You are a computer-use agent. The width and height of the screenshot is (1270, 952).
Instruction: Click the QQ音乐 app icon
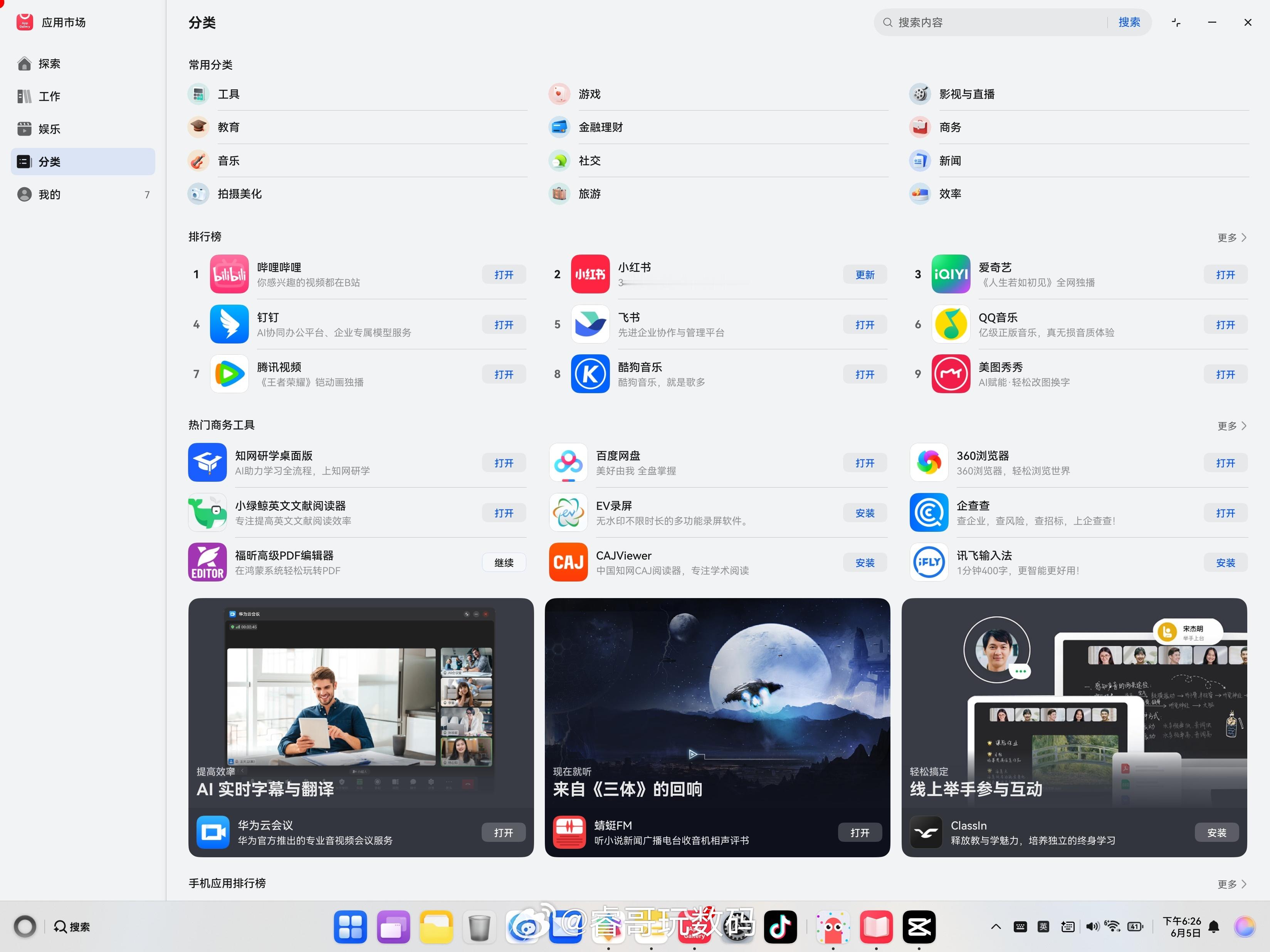[x=950, y=324]
